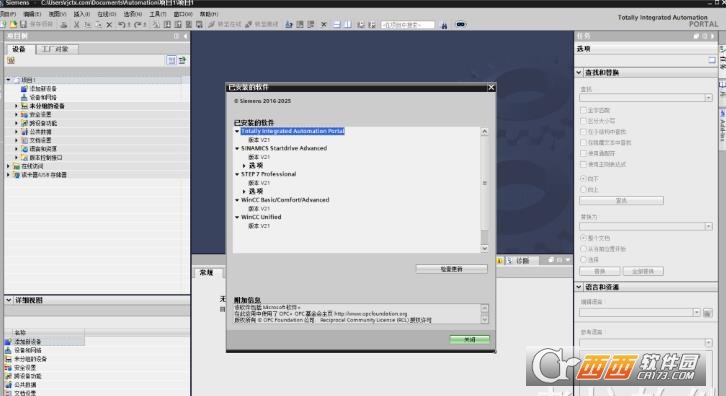Collapse the STEP 7 Professional entry
The height and width of the screenshot is (396, 726).
coord(237,175)
